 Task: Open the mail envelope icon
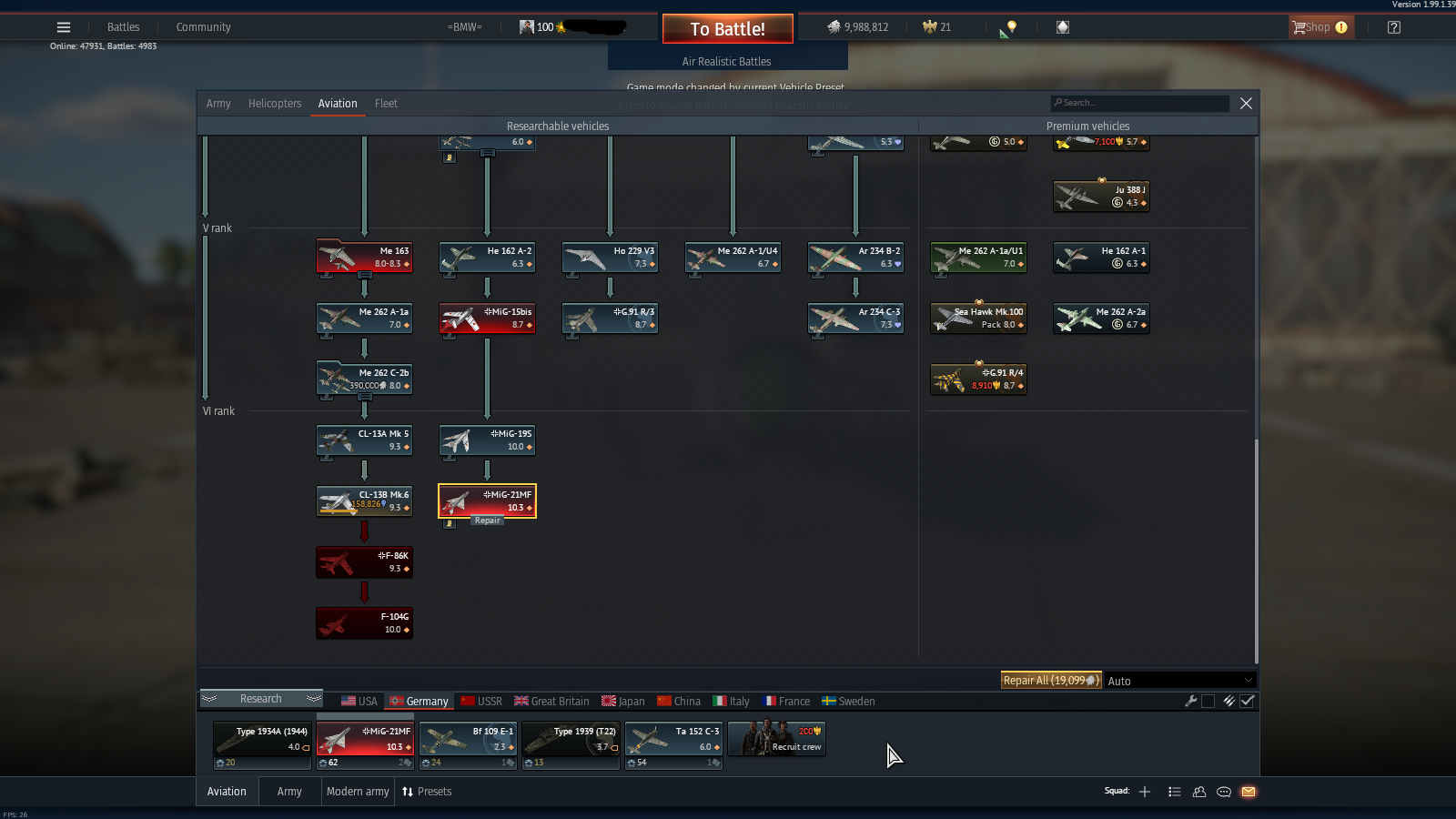tap(1249, 792)
